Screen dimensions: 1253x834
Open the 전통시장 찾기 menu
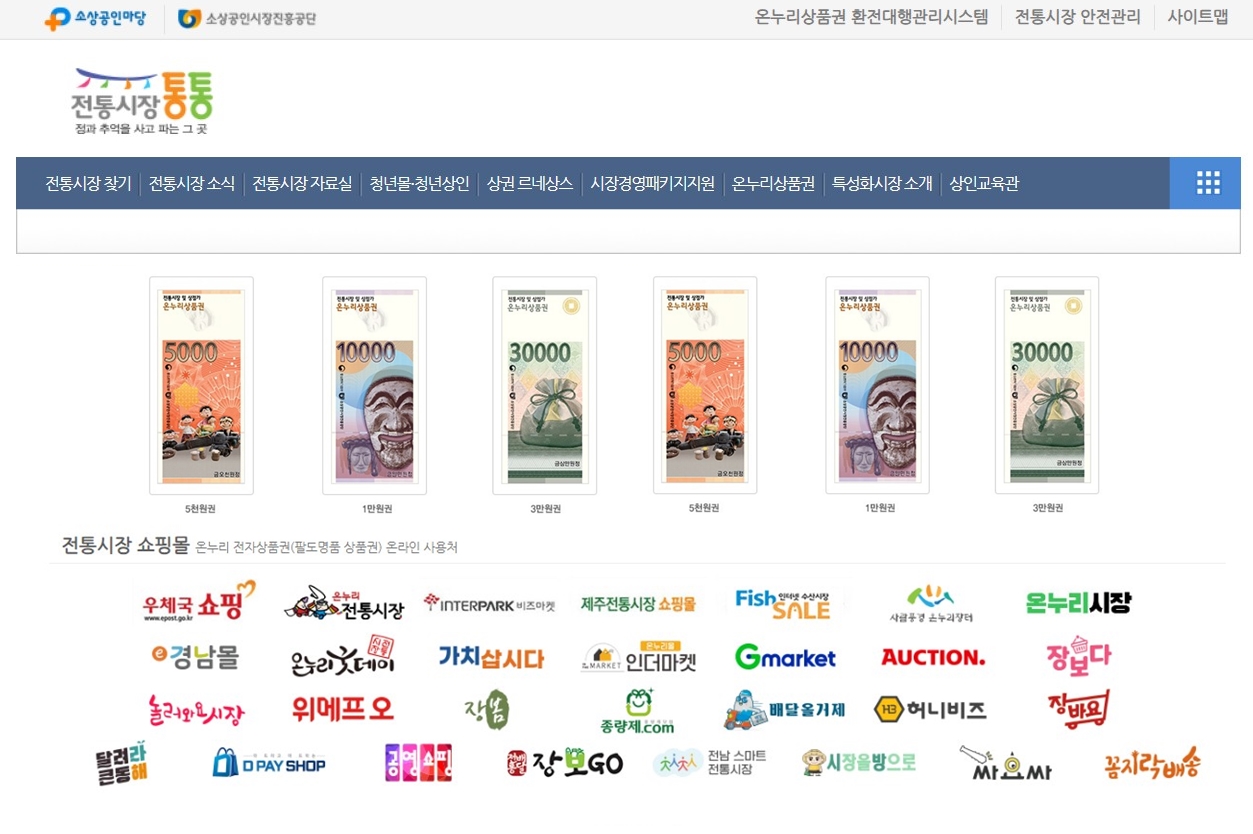click(88, 184)
